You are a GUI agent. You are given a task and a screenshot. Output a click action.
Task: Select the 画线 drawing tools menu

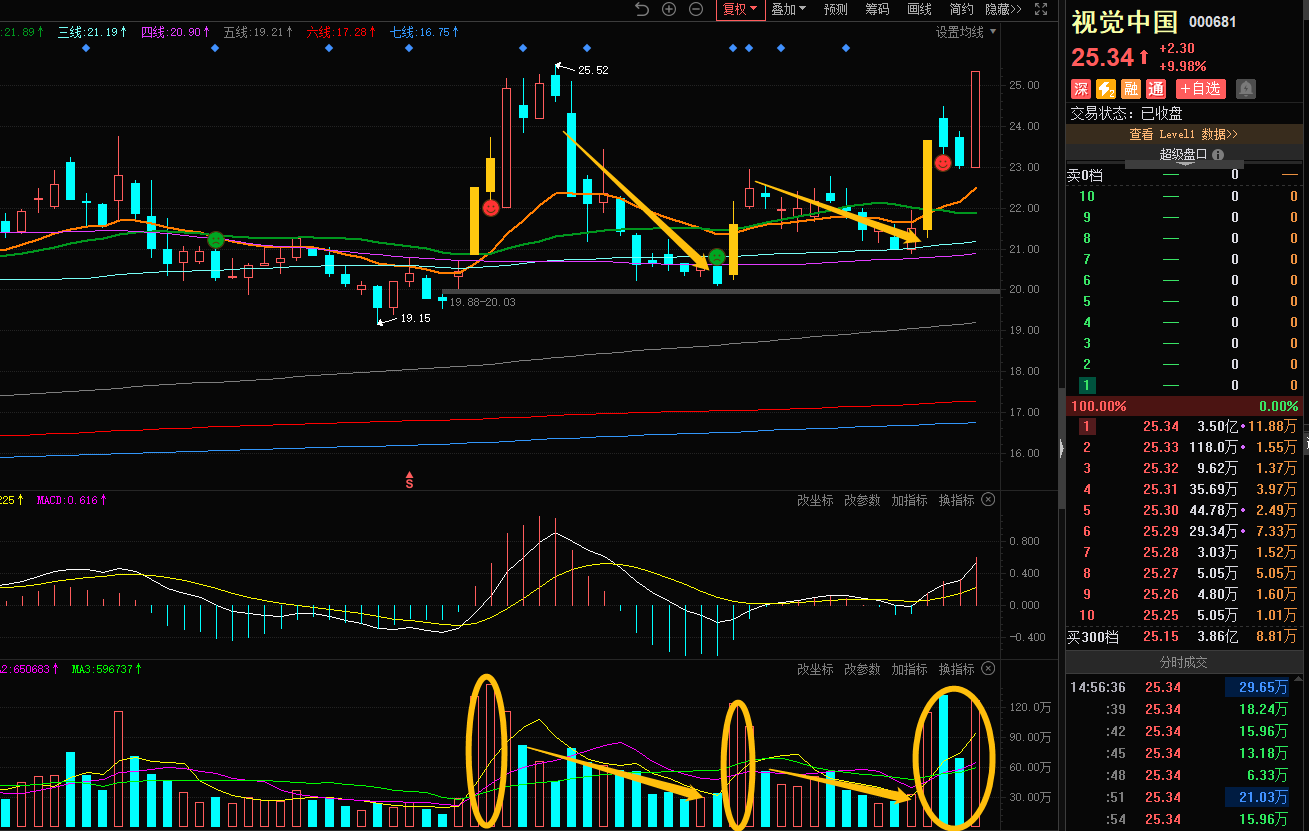(919, 9)
